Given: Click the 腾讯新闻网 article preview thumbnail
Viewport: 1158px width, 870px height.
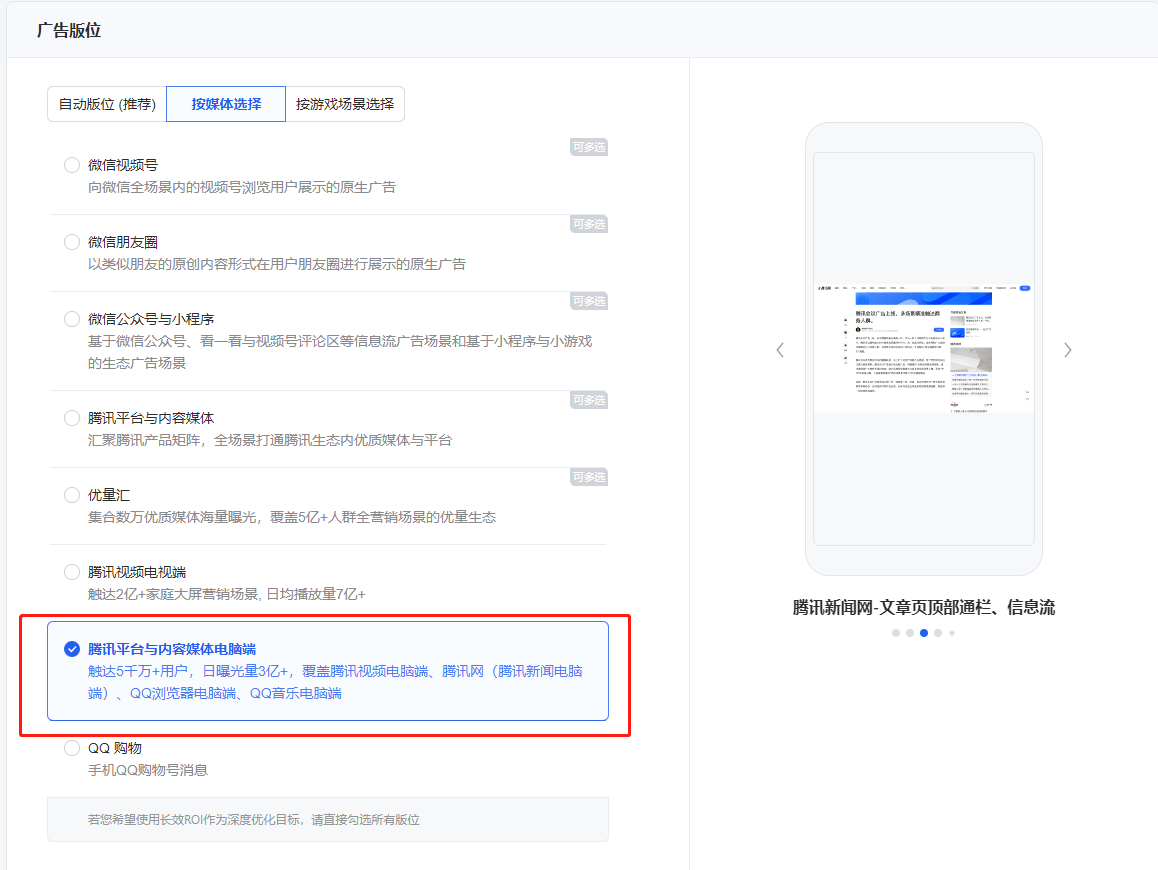Looking at the screenshot, I should pos(923,349).
